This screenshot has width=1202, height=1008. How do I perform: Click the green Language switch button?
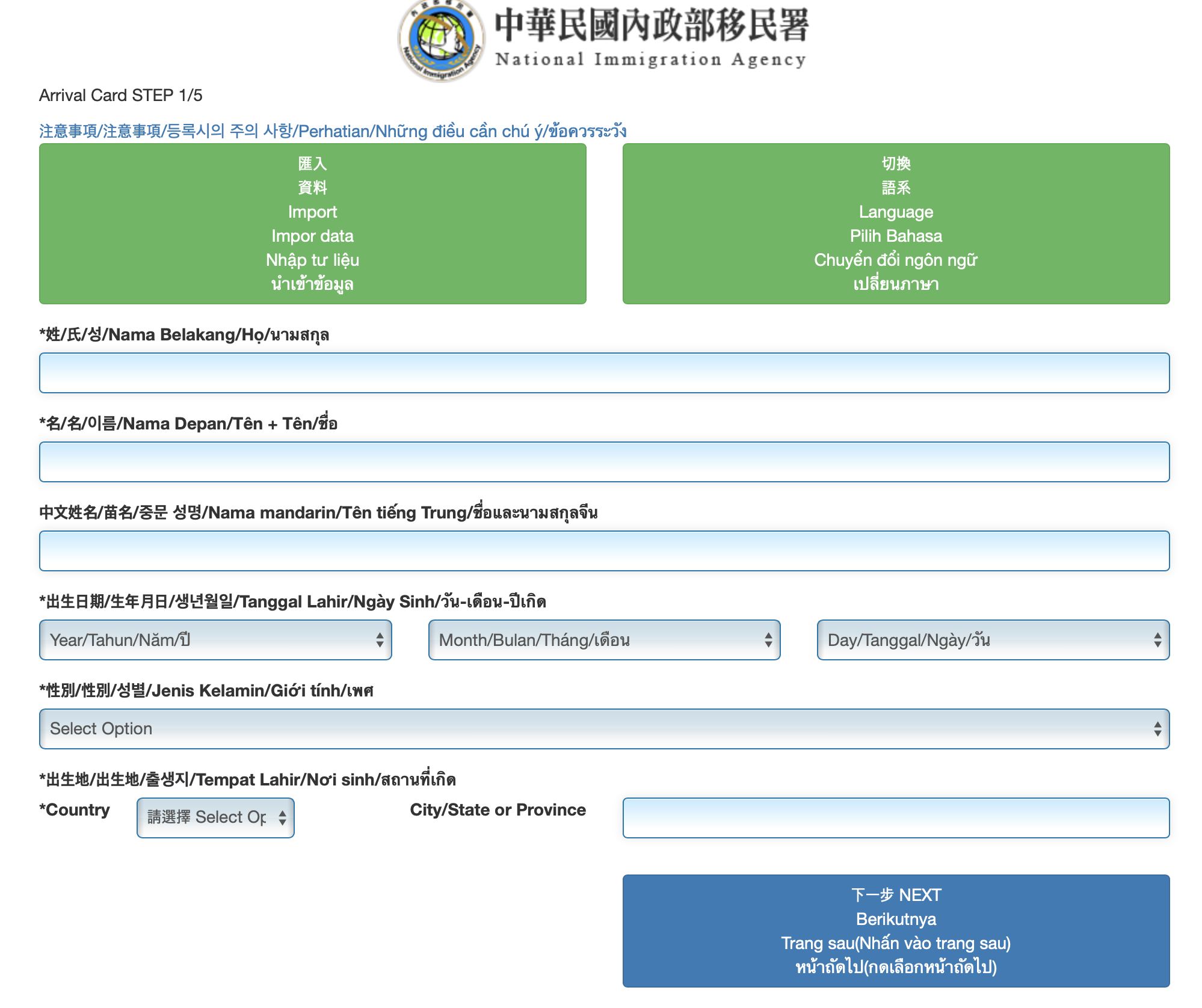click(896, 224)
